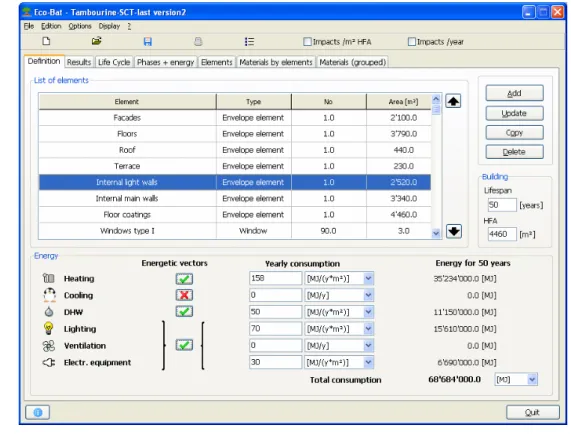Switch to the Life Cycle tab
Viewport: 571px width, 434px height.
point(114,62)
